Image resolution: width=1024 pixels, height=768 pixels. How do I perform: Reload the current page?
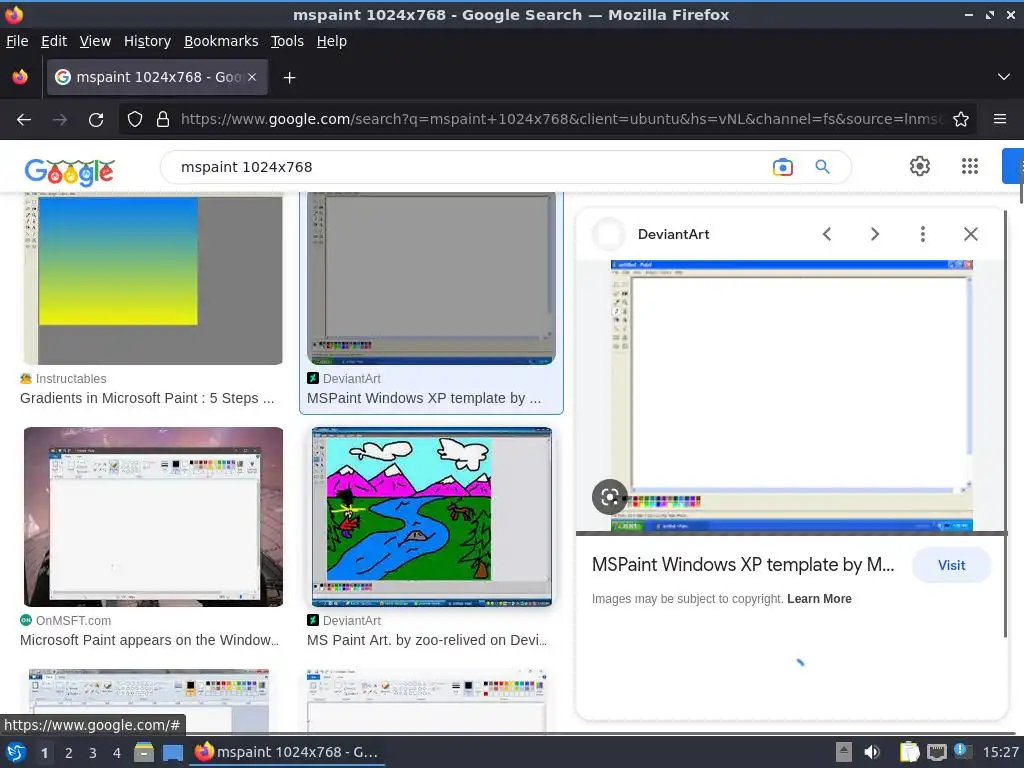96,120
